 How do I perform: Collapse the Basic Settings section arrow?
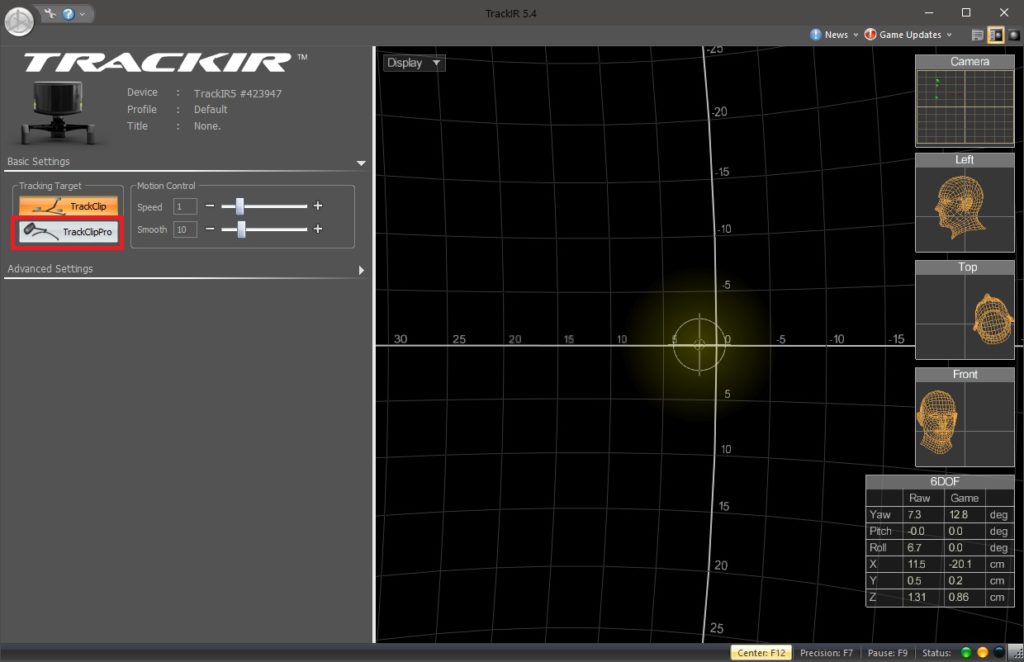click(361, 163)
